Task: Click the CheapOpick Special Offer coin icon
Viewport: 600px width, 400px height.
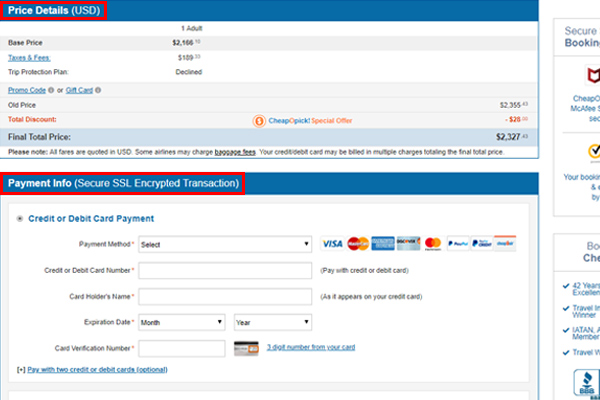Action: [259, 121]
